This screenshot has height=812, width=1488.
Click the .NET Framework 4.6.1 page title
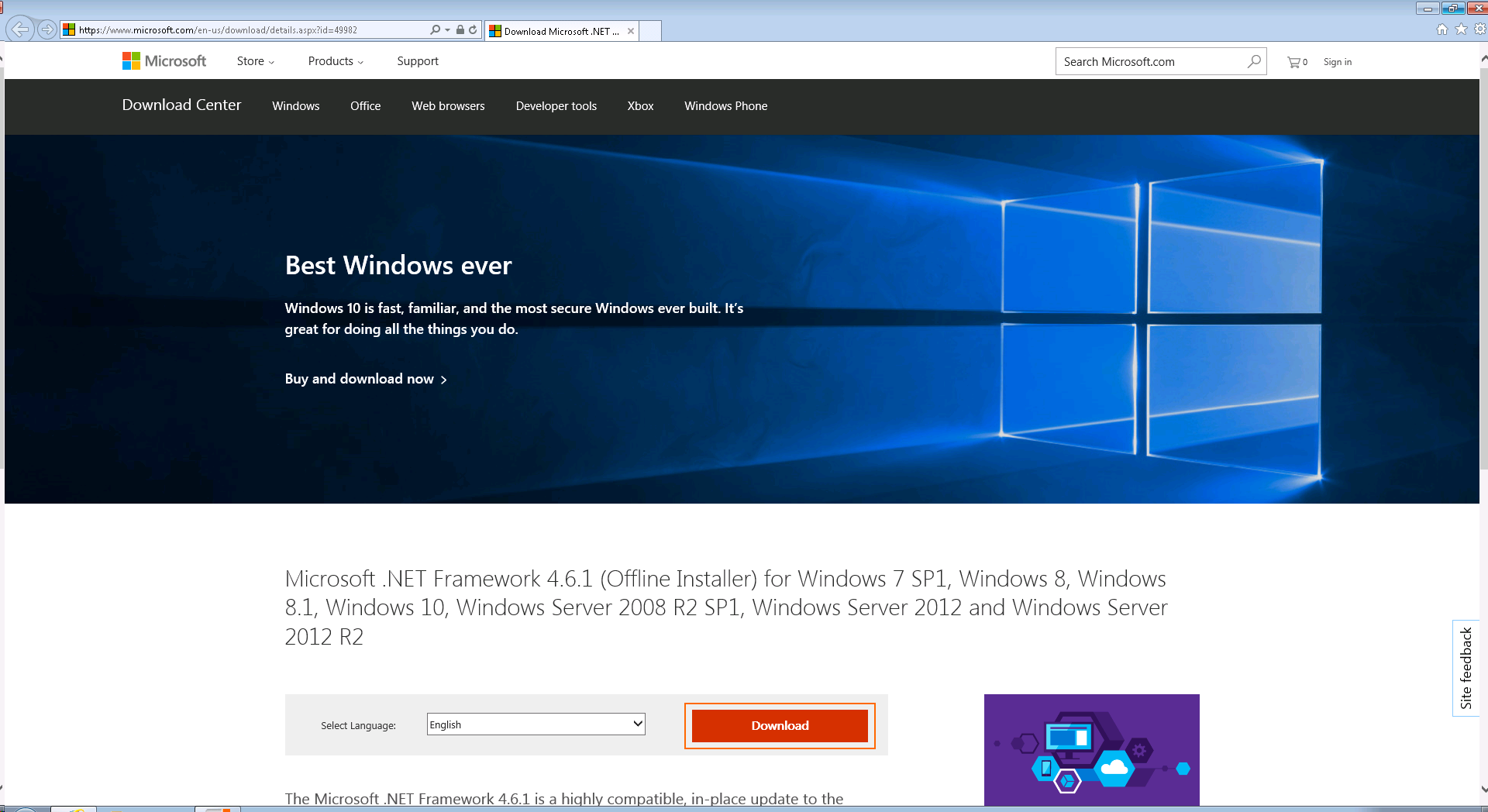tap(726, 607)
